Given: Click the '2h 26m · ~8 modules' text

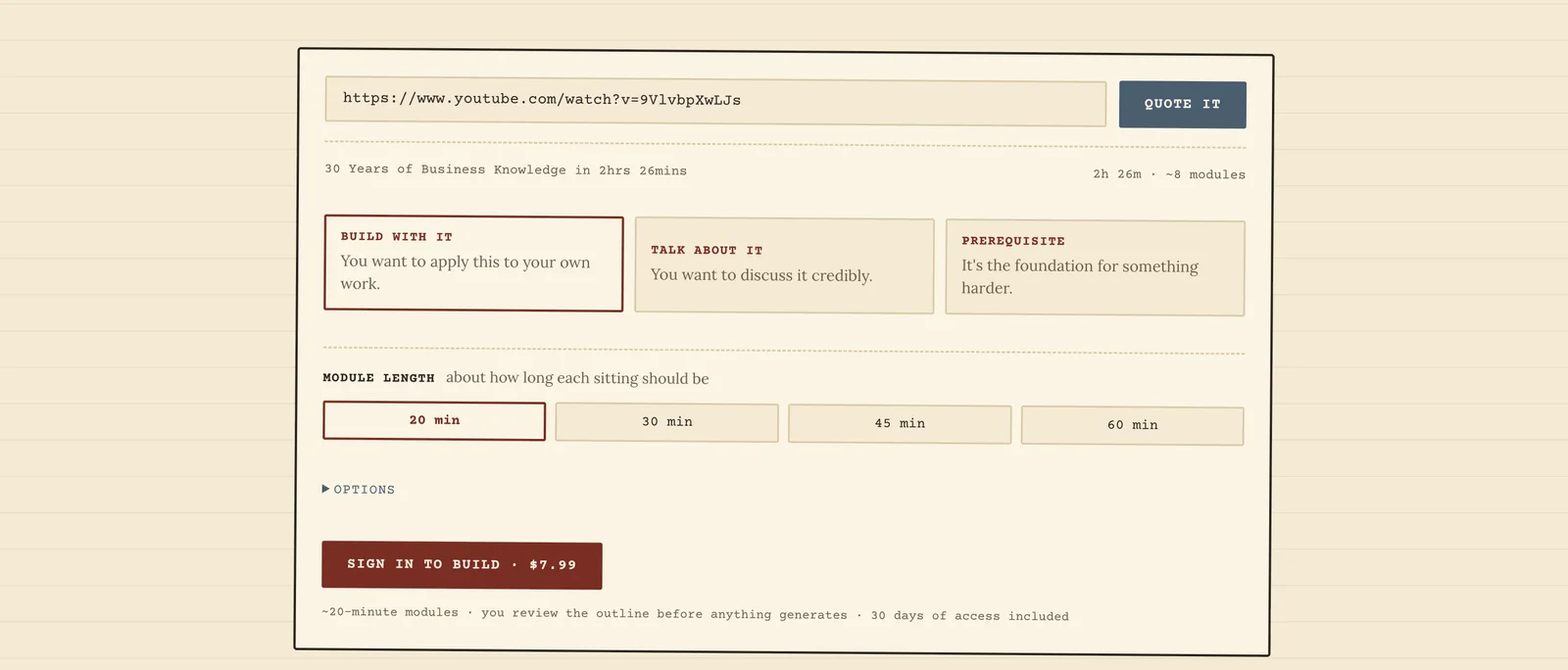Looking at the screenshot, I should tap(1169, 174).
